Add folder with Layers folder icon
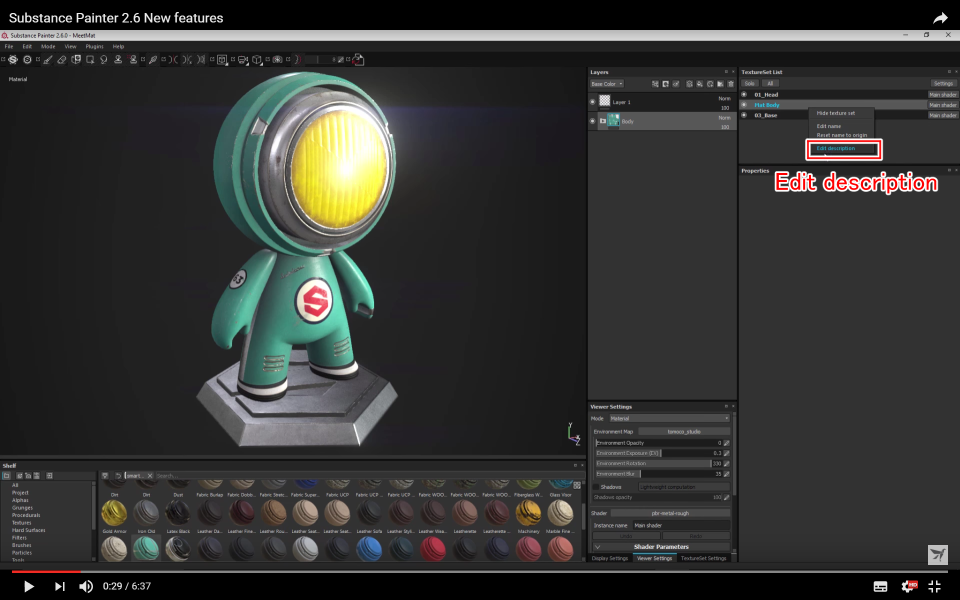Image resolution: width=960 pixels, height=600 pixels. pyautogui.click(x=720, y=84)
